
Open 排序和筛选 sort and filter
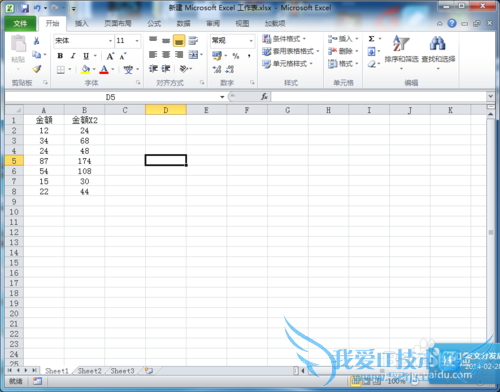[x=401, y=52]
